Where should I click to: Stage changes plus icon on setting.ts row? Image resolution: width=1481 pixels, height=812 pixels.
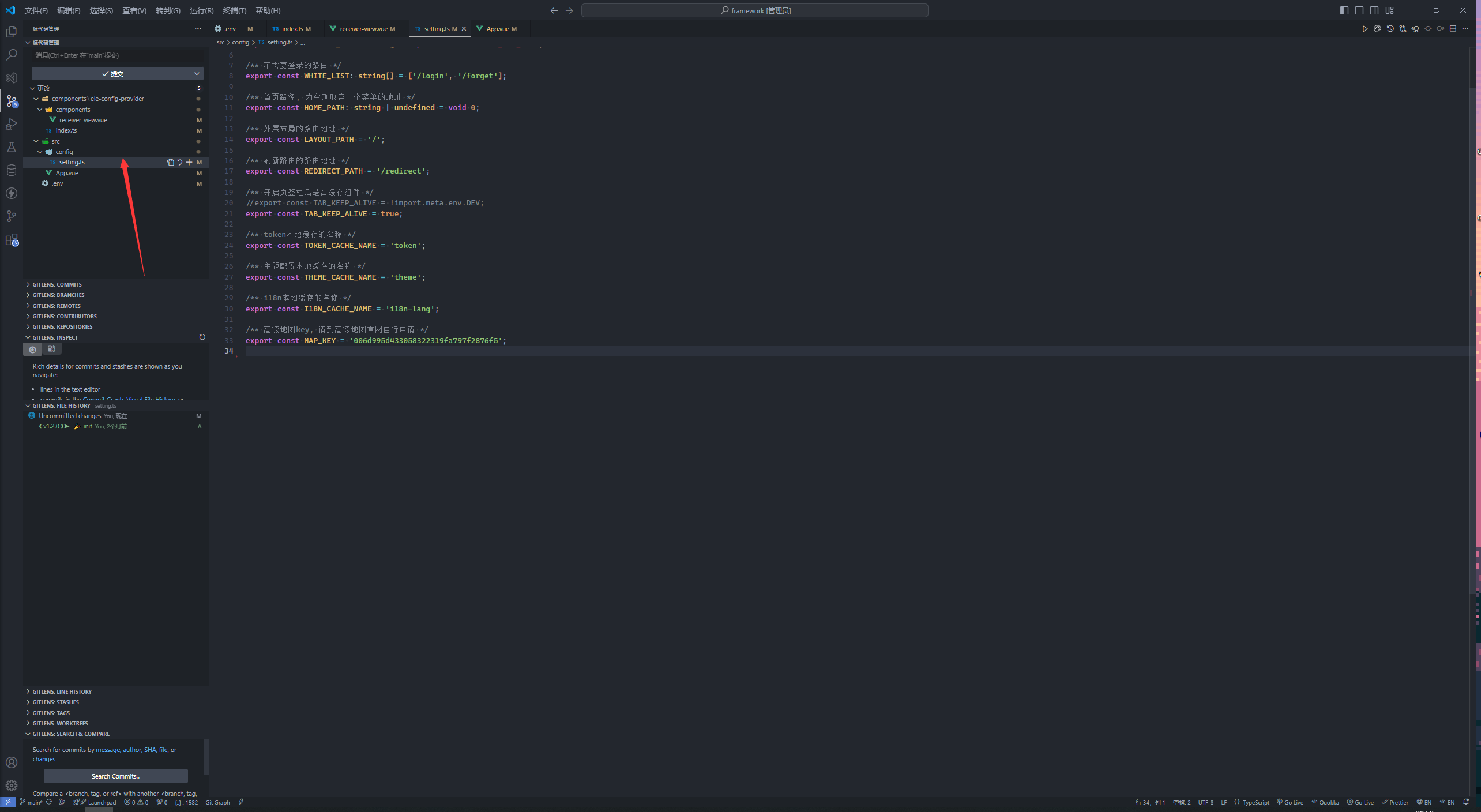coord(189,163)
